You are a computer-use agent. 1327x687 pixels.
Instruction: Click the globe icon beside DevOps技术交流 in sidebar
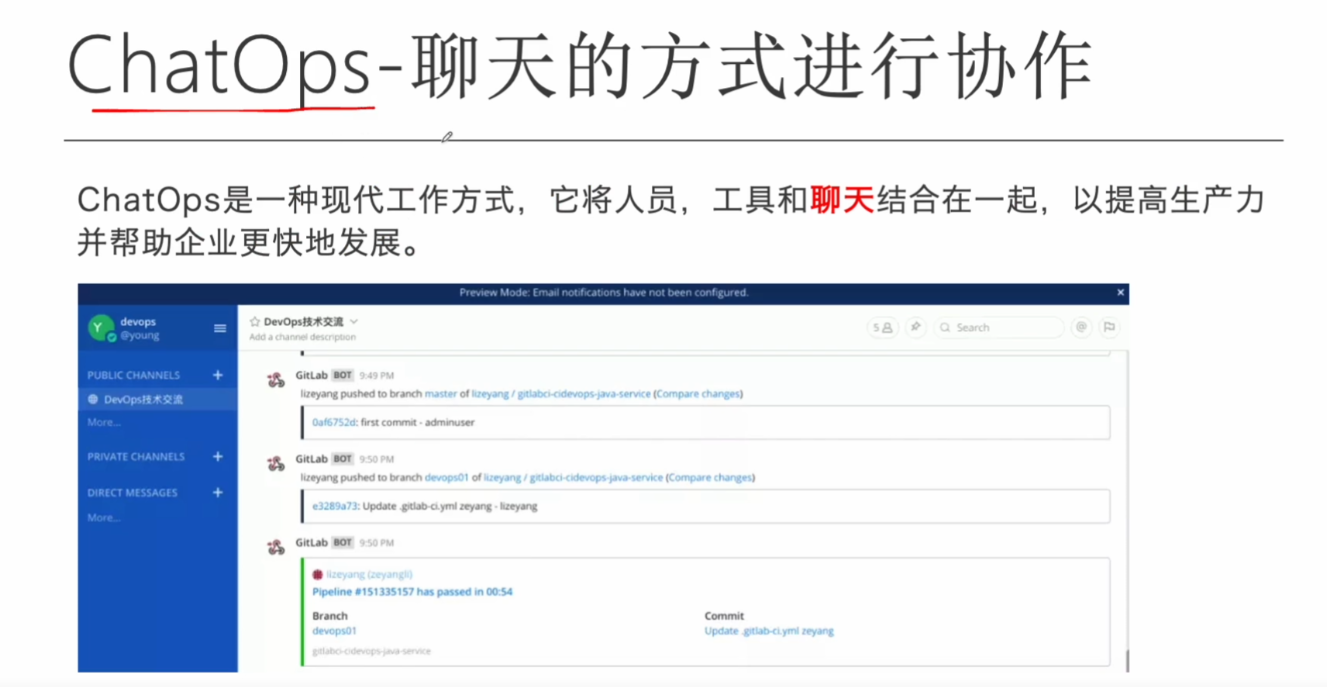[x=93, y=399]
